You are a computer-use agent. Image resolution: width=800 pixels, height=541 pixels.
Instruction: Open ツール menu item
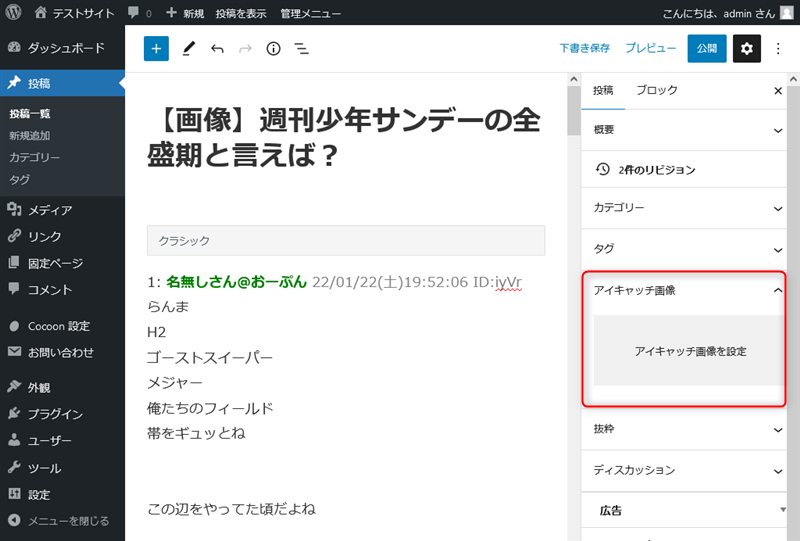click(x=62, y=468)
